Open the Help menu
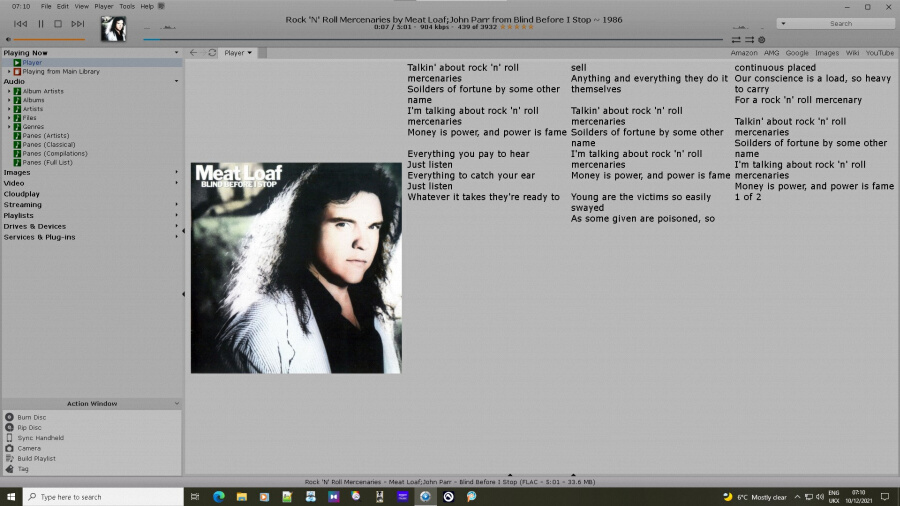 (x=147, y=6)
